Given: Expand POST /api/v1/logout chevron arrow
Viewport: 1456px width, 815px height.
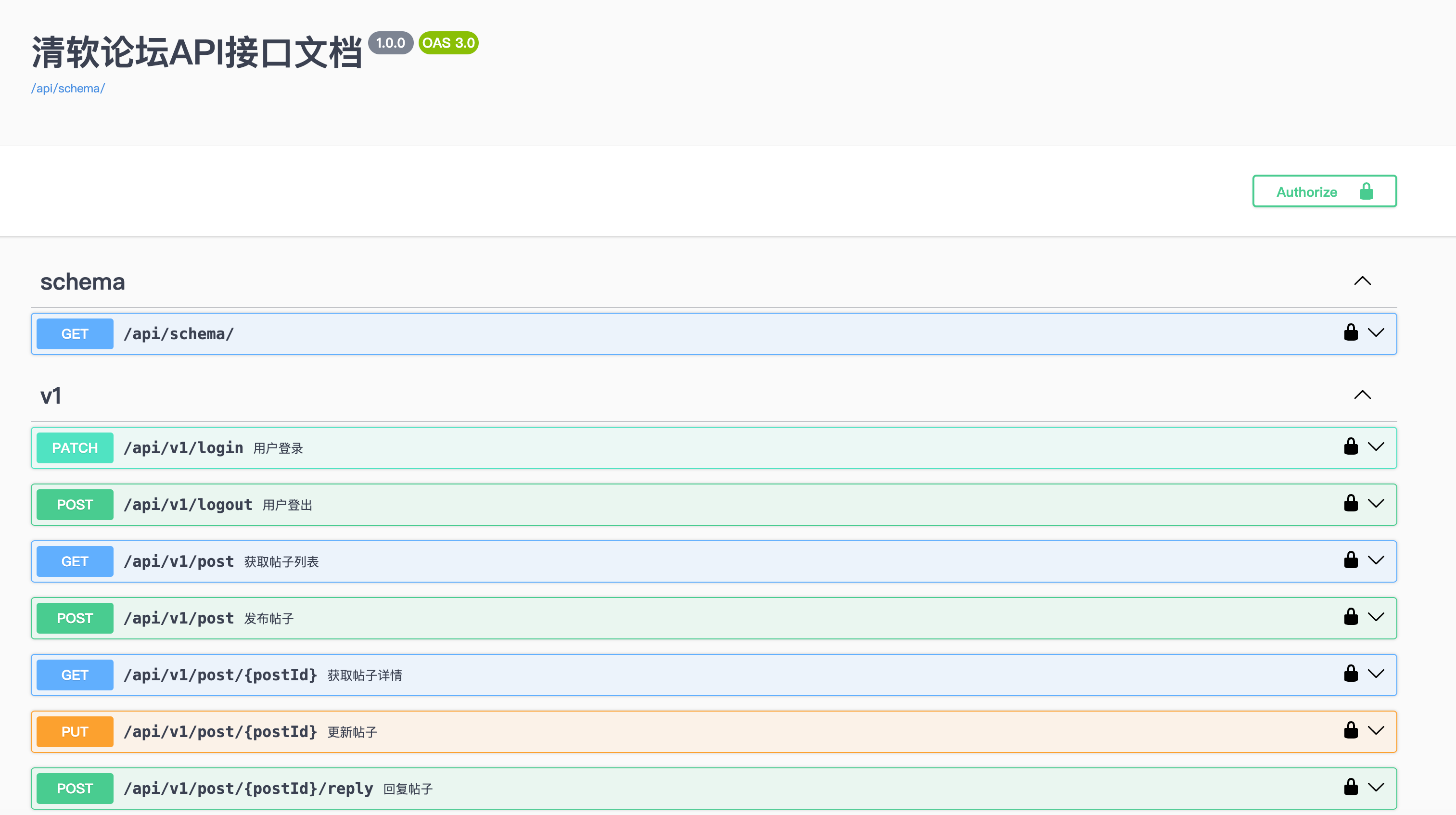Looking at the screenshot, I should (1376, 503).
